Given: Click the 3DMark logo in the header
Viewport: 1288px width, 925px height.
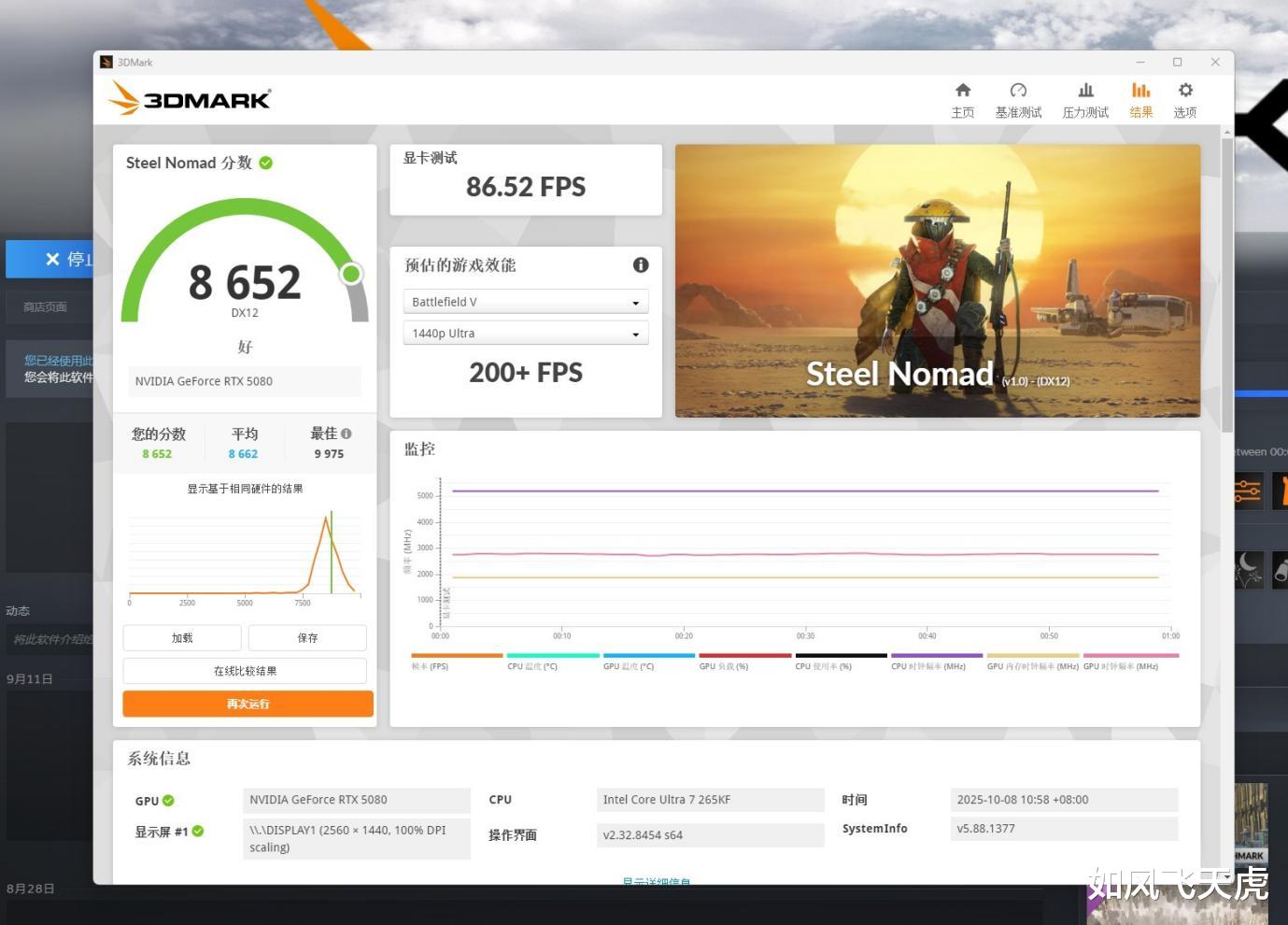Looking at the screenshot, I should pyautogui.click(x=190, y=98).
